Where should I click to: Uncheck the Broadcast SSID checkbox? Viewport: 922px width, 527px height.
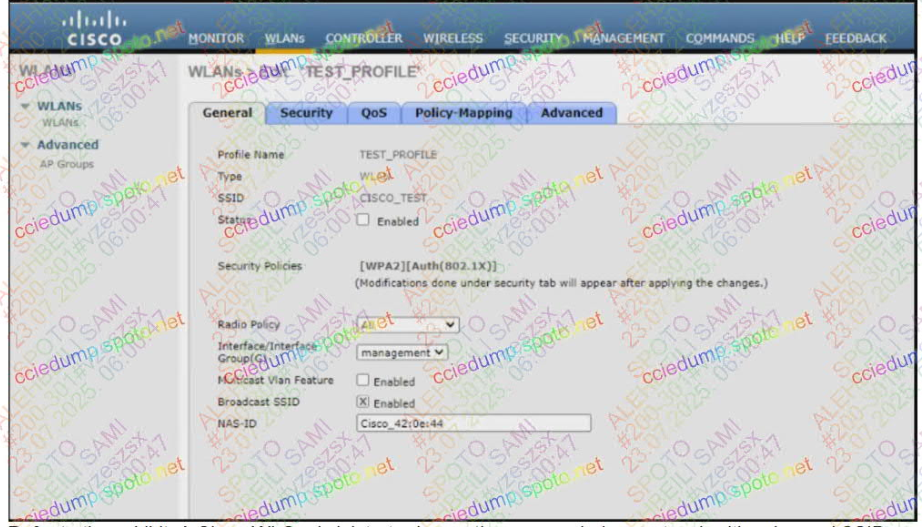[x=363, y=402]
